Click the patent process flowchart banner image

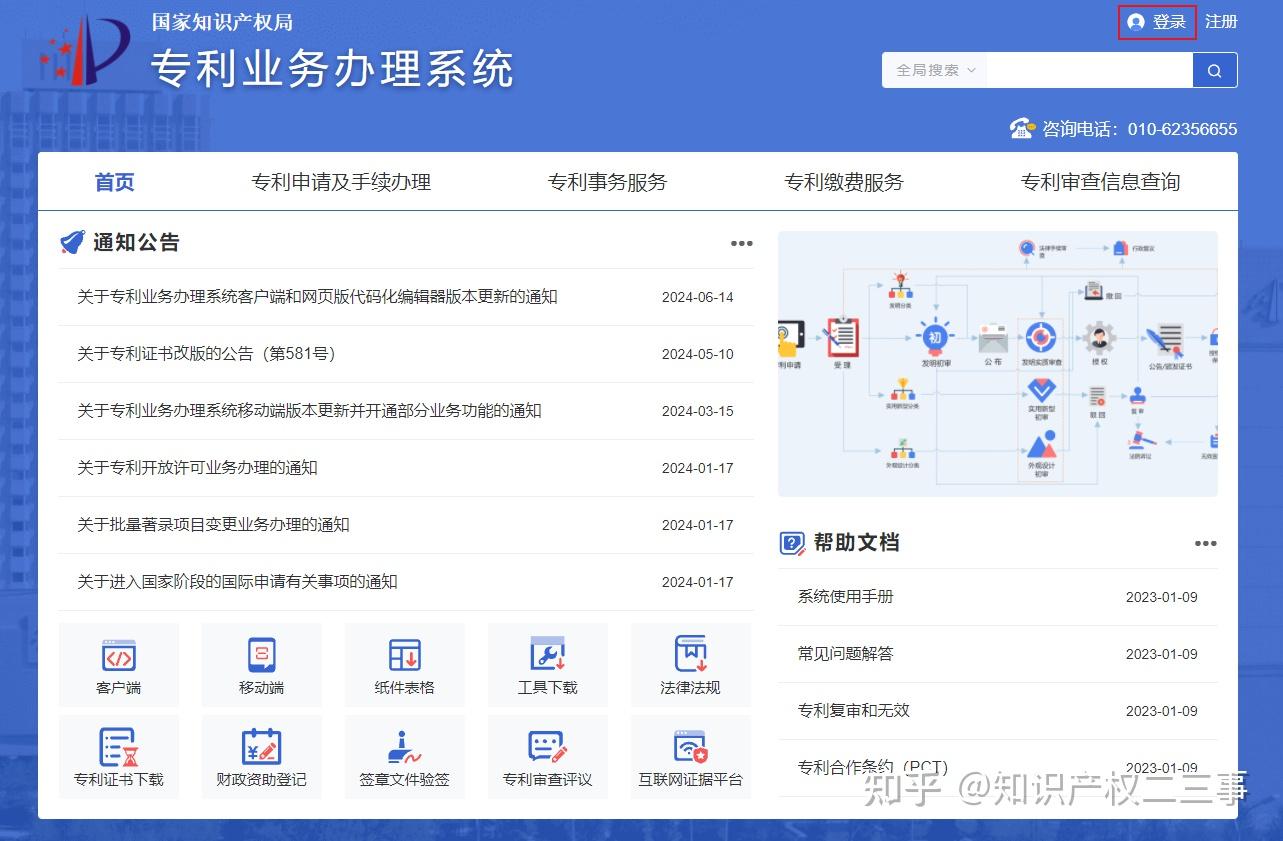point(998,364)
